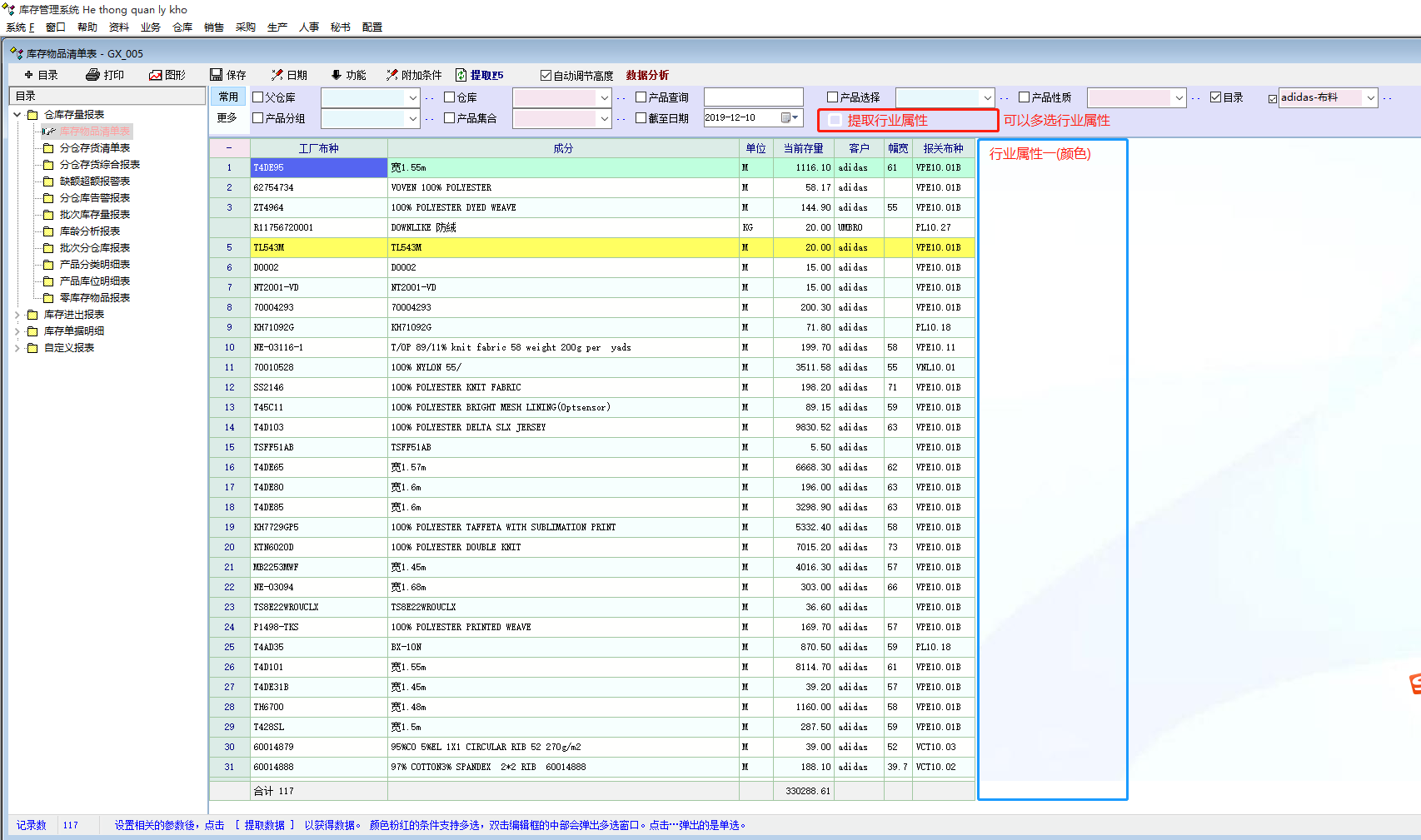Image resolution: width=1421 pixels, height=840 pixels.
Task: Click the 提取F5 refresh data icon
Action: 461,75
